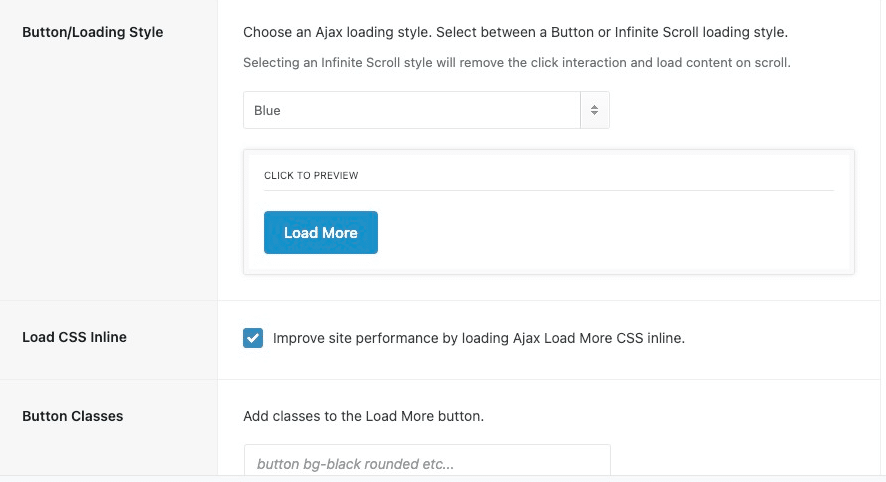Click the CLICK TO PREVIEW label
The width and height of the screenshot is (886, 482).
tap(311, 176)
